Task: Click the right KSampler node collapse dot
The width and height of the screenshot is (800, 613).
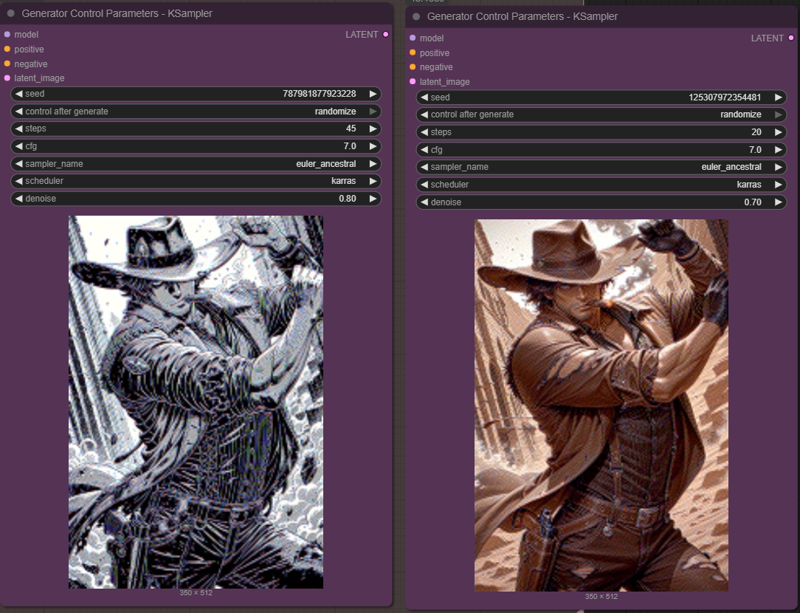Action: click(x=416, y=17)
